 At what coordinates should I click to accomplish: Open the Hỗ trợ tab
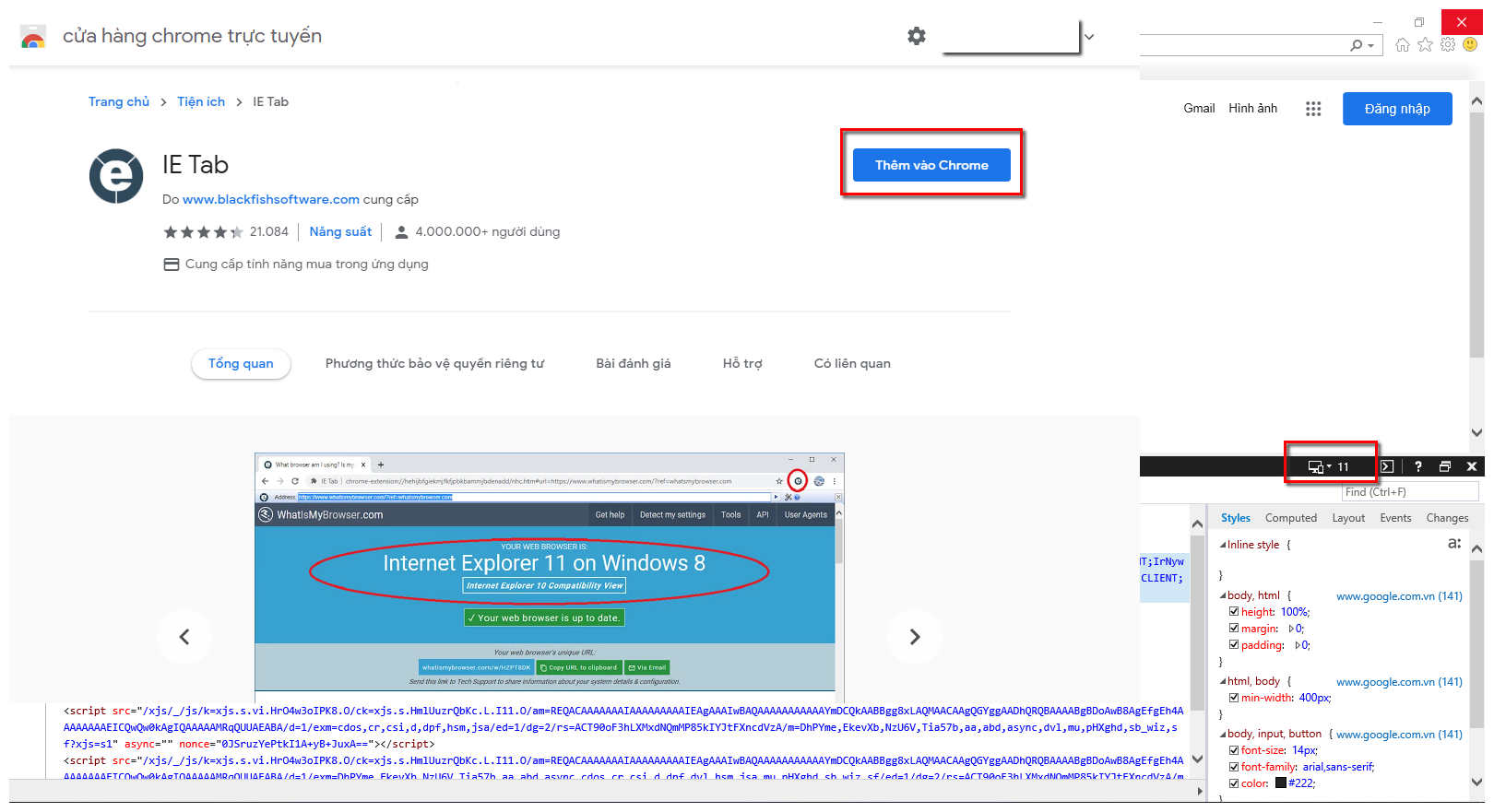[x=742, y=363]
